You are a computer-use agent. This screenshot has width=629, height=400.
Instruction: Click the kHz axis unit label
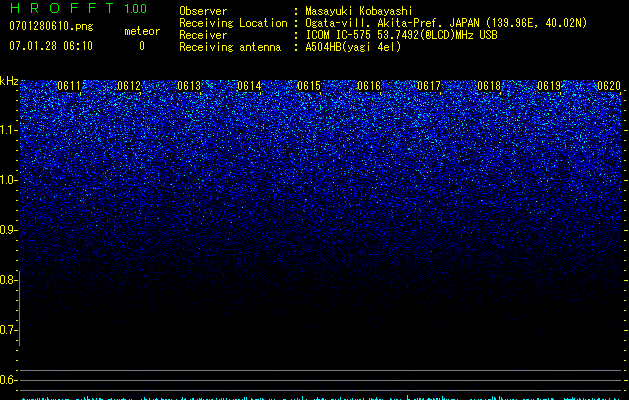click(9, 81)
